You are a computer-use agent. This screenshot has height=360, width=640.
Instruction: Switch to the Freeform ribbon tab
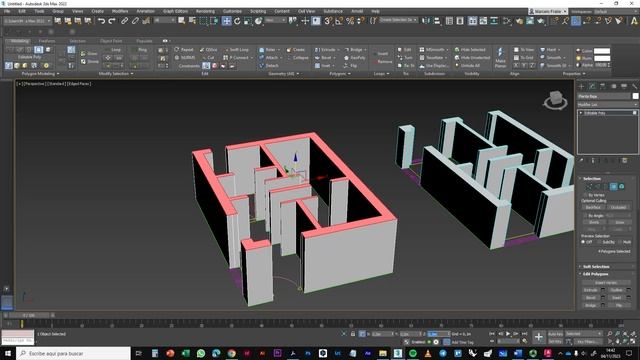click(x=47, y=41)
